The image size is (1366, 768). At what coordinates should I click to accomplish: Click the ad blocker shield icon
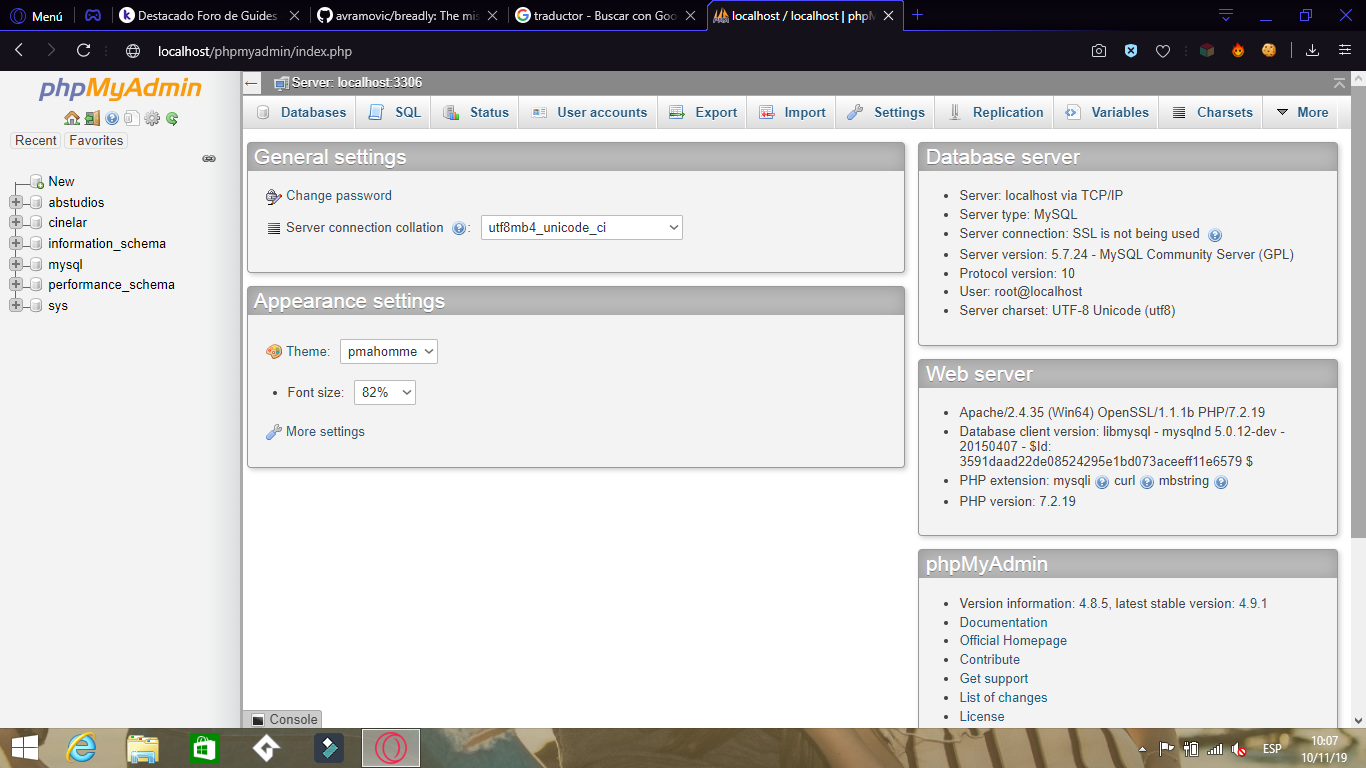1131,51
